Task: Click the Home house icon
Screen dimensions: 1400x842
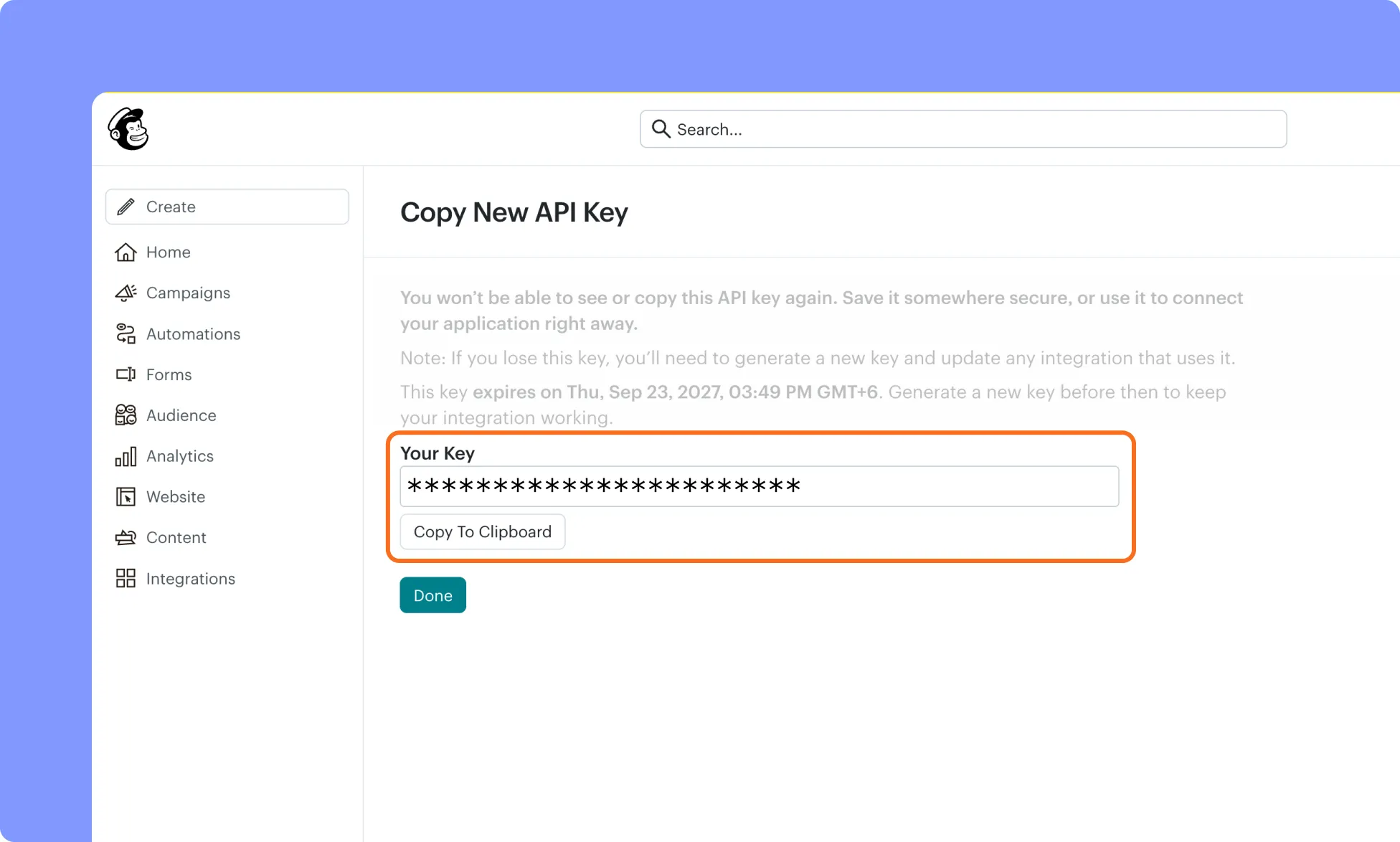Action: coord(126,252)
